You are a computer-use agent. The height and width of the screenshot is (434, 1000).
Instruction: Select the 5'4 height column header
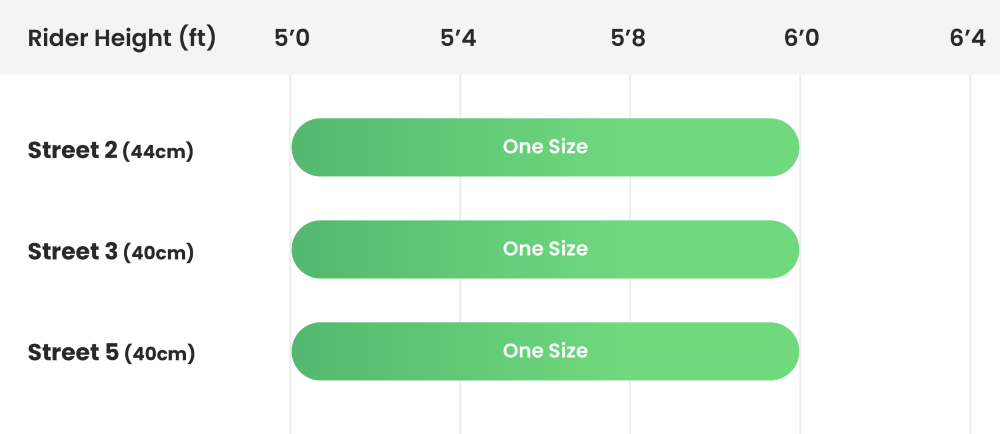click(x=458, y=39)
